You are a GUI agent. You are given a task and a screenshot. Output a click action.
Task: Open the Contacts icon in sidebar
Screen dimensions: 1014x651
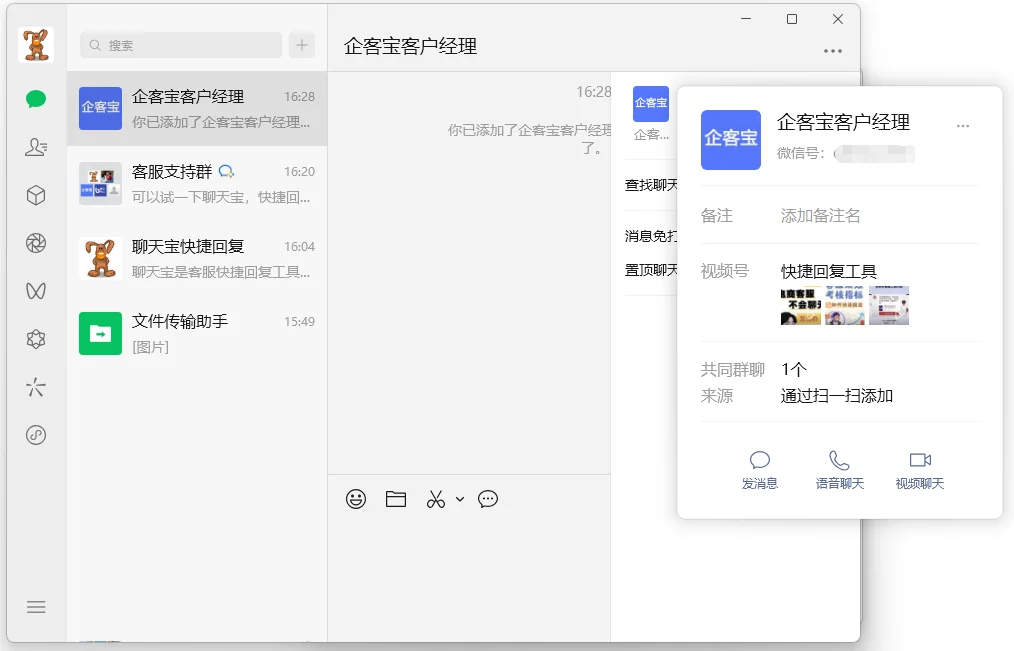36,147
